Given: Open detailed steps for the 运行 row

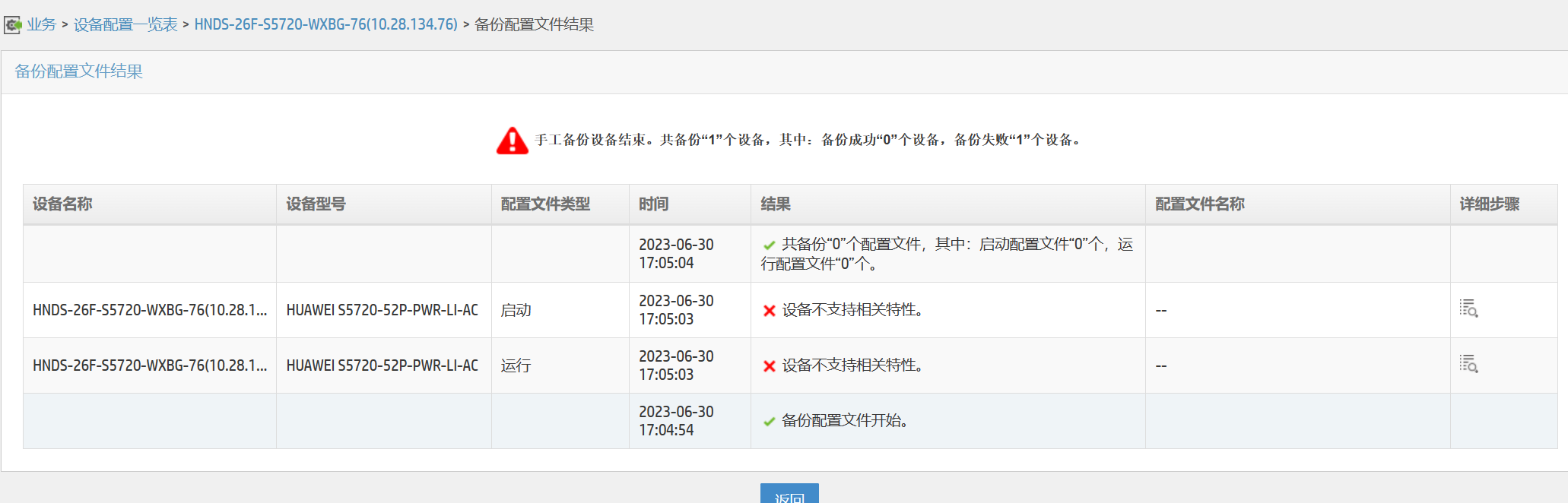Looking at the screenshot, I should 1468,364.
